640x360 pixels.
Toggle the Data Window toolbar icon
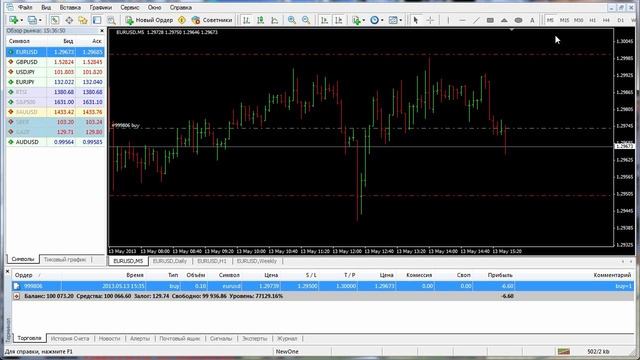(69, 20)
